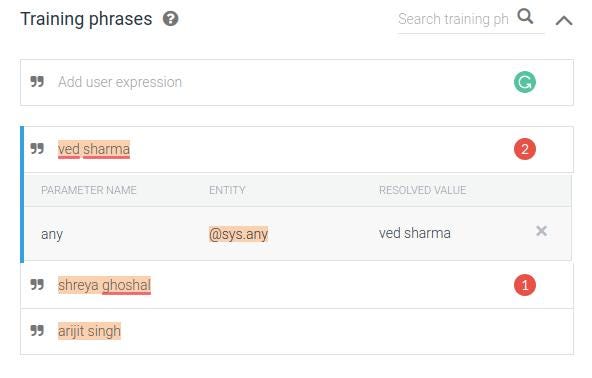
Task: Click the Search training phrases field
Action: tap(453, 19)
